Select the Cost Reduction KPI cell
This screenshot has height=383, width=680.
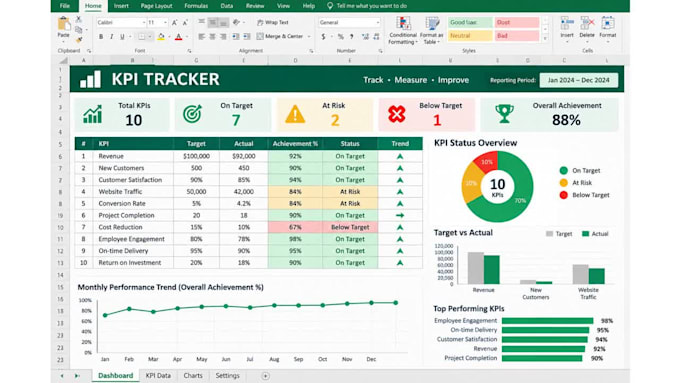(133, 227)
